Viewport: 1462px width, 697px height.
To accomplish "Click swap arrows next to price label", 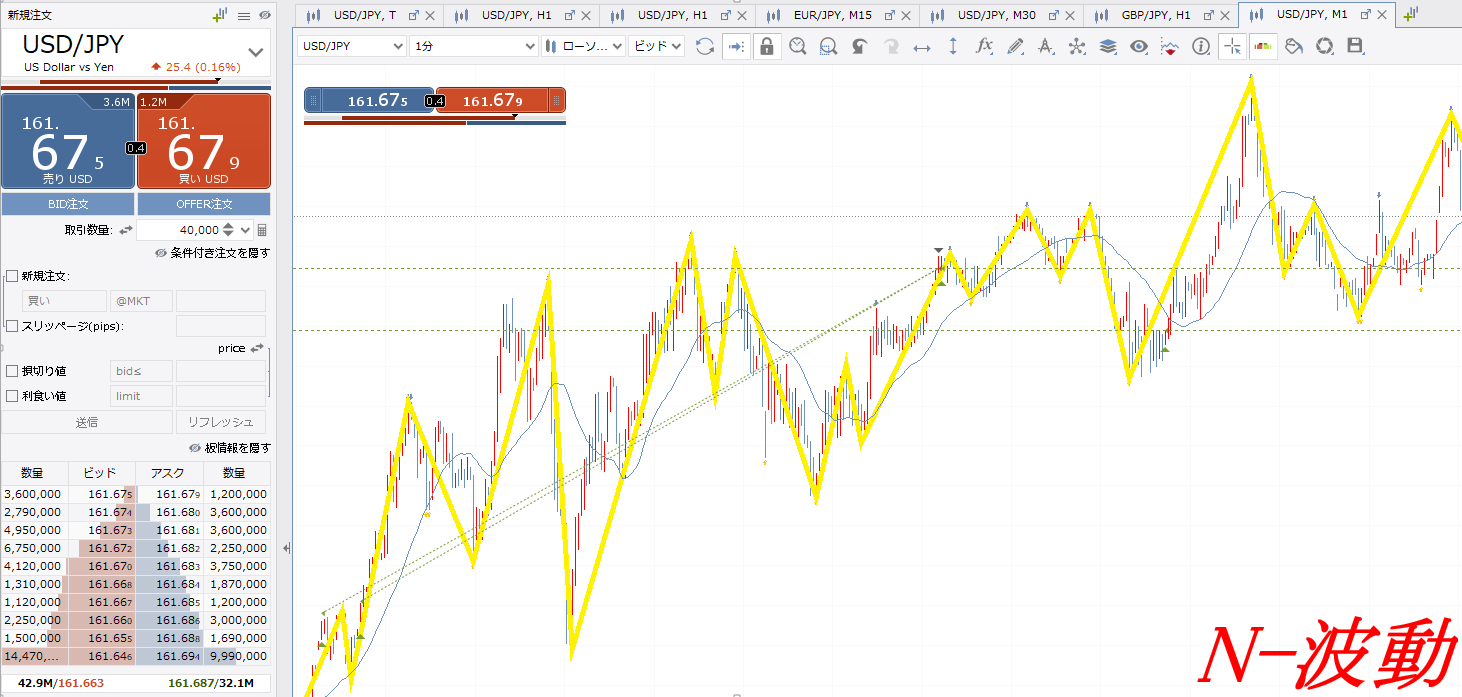I will click(x=257, y=348).
